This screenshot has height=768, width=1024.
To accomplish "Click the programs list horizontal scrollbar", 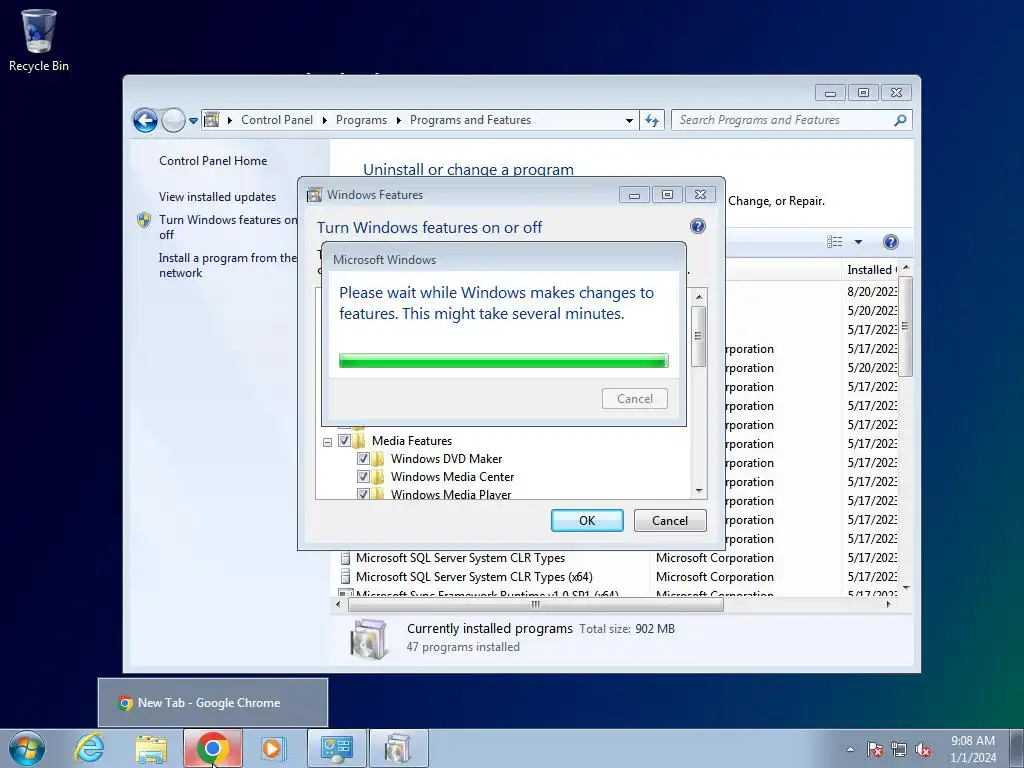I will point(536,605).
